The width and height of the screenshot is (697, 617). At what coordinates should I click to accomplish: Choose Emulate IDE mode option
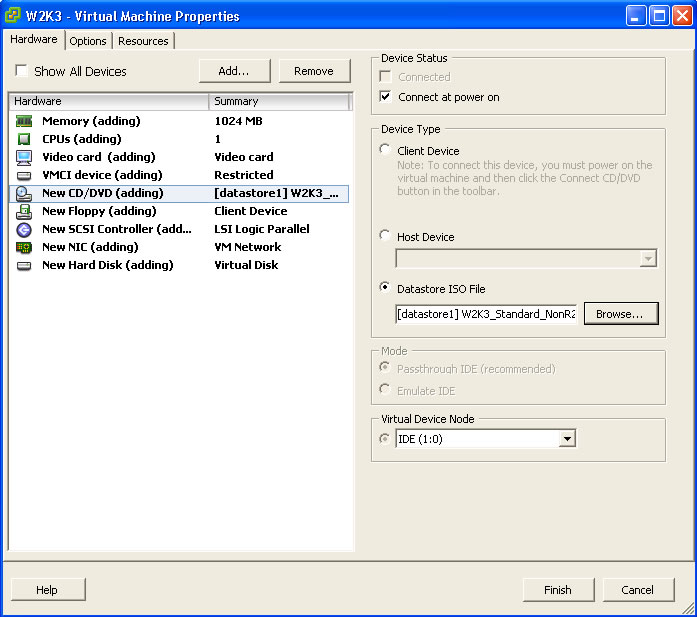pyautogui.click(x=385, y=389)
